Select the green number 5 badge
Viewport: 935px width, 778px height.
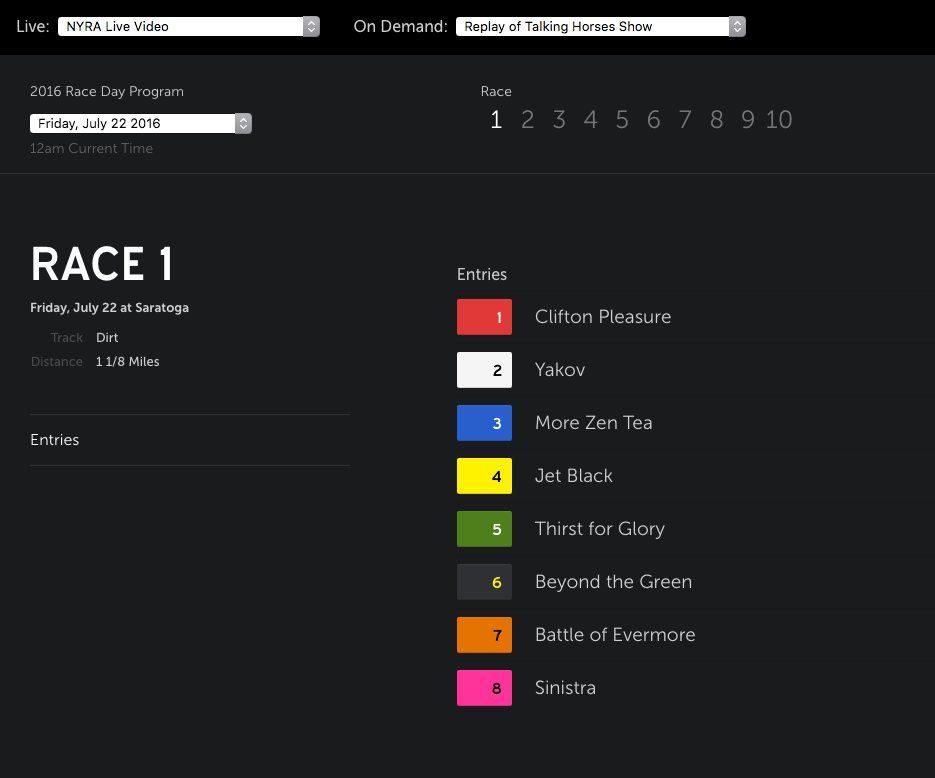coord(484,529)
